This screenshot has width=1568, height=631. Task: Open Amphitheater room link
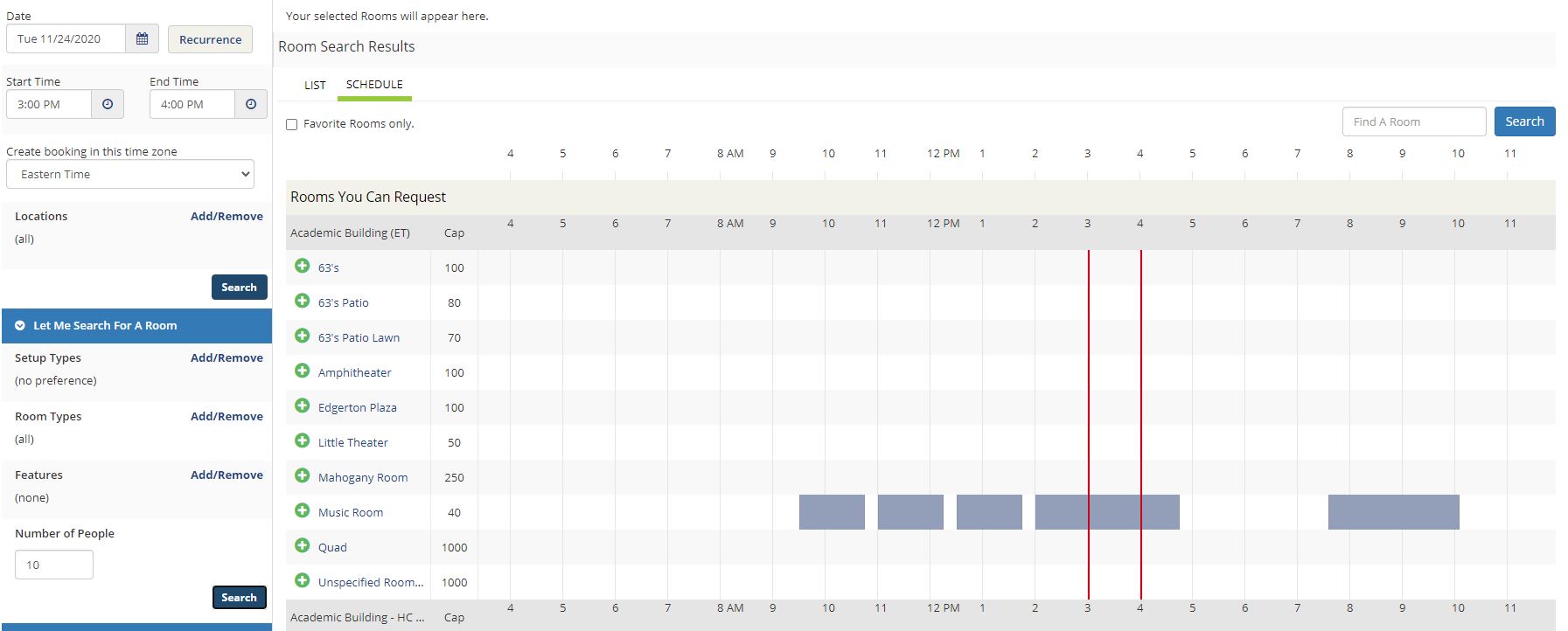[354, 372]
